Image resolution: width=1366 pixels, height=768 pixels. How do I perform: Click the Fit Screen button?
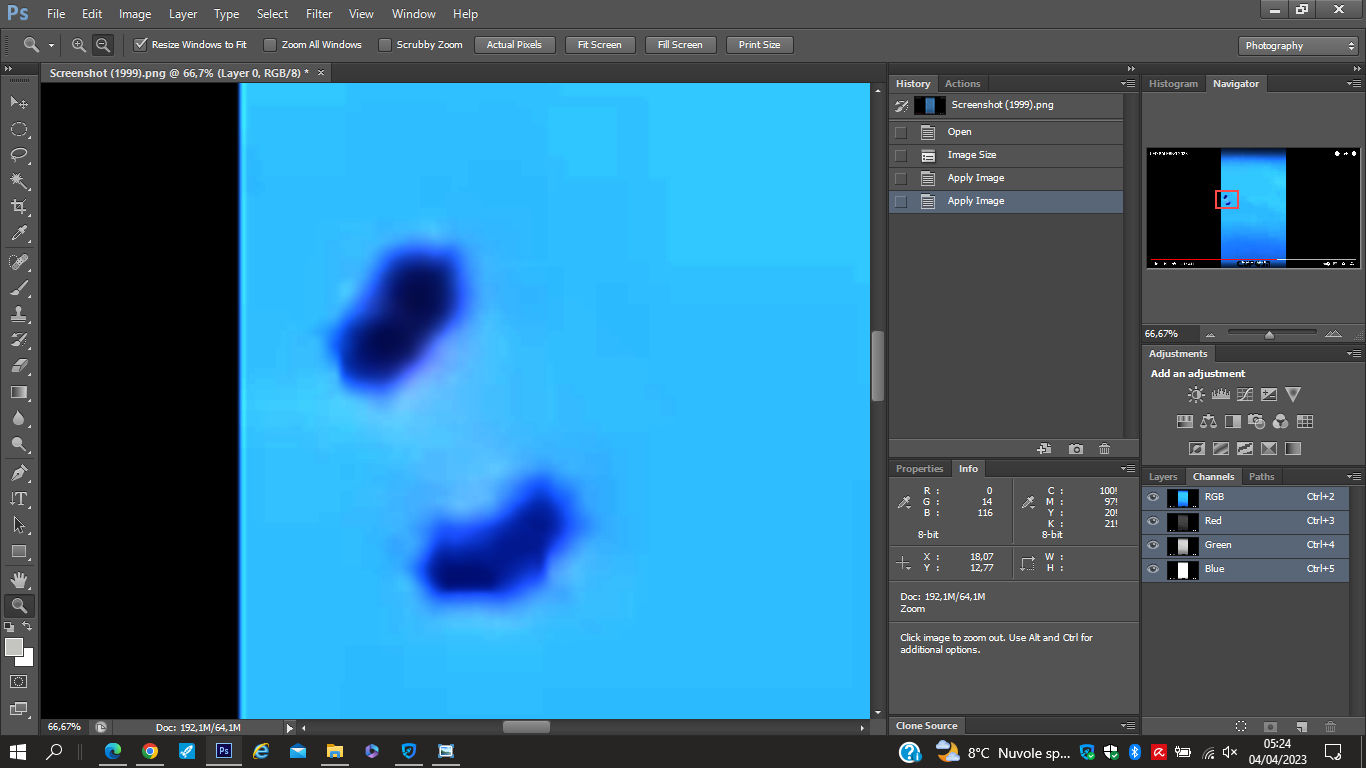pos(599,45)
